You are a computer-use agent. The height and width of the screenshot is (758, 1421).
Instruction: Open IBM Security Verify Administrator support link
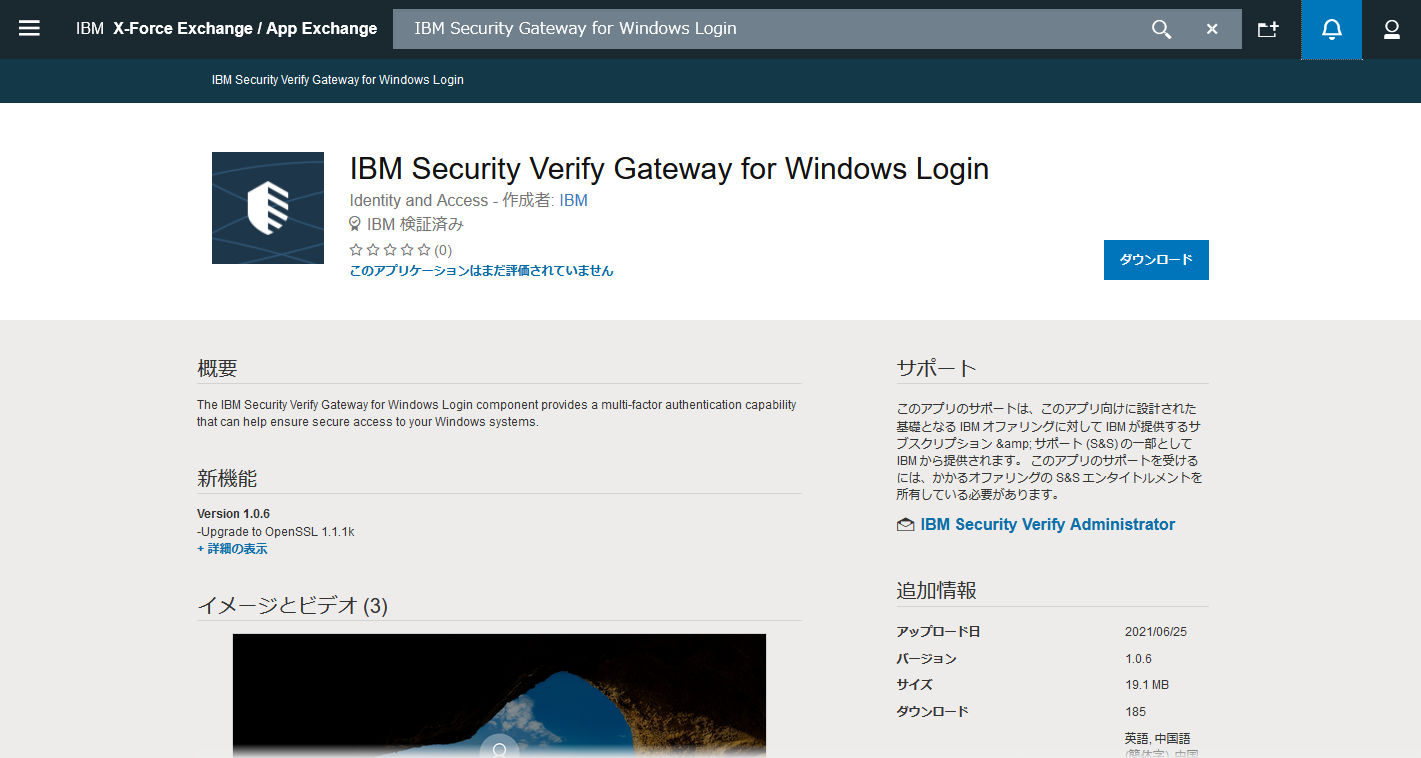point(1047,524)
